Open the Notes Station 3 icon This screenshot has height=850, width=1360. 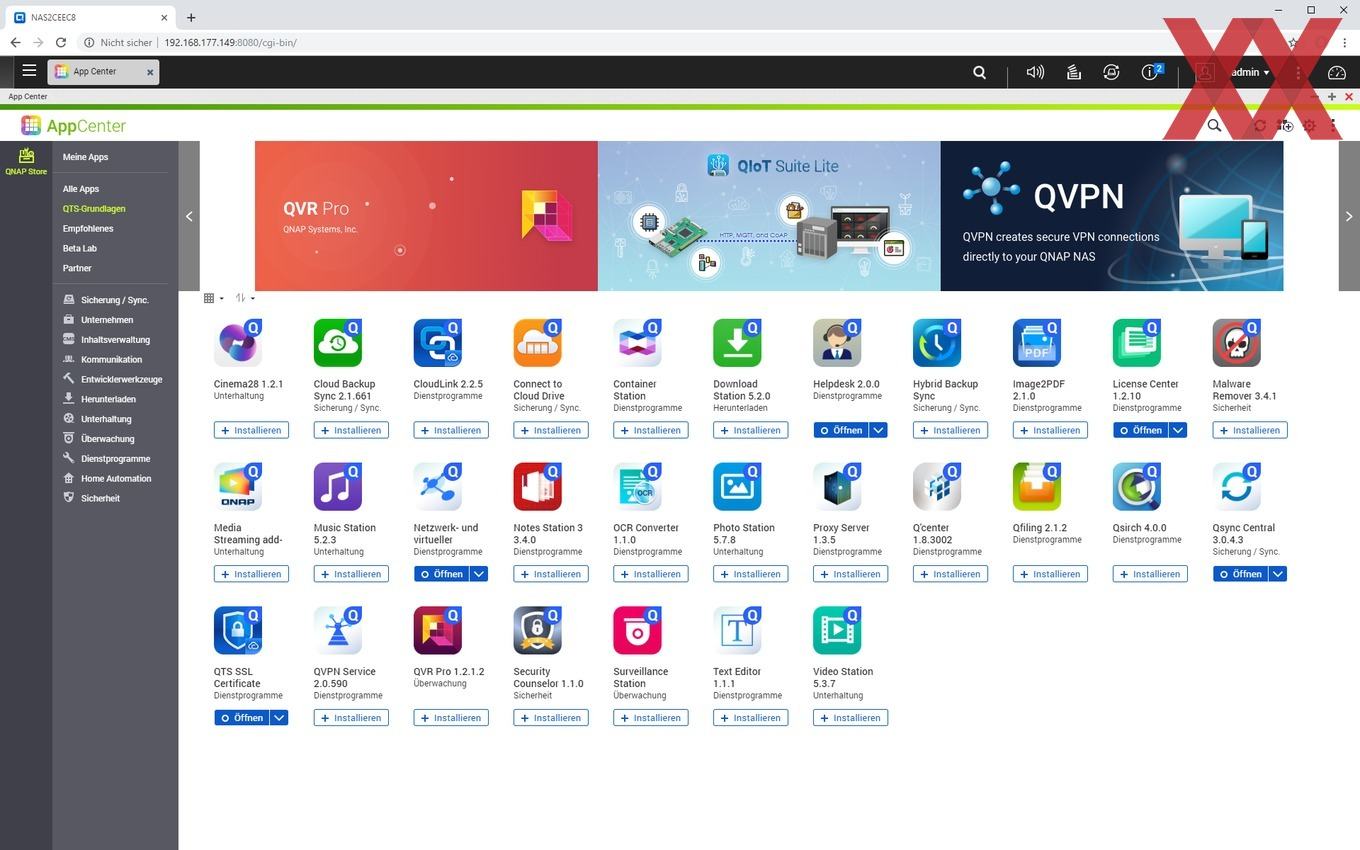pyautogui.click(x=538, y=487)
